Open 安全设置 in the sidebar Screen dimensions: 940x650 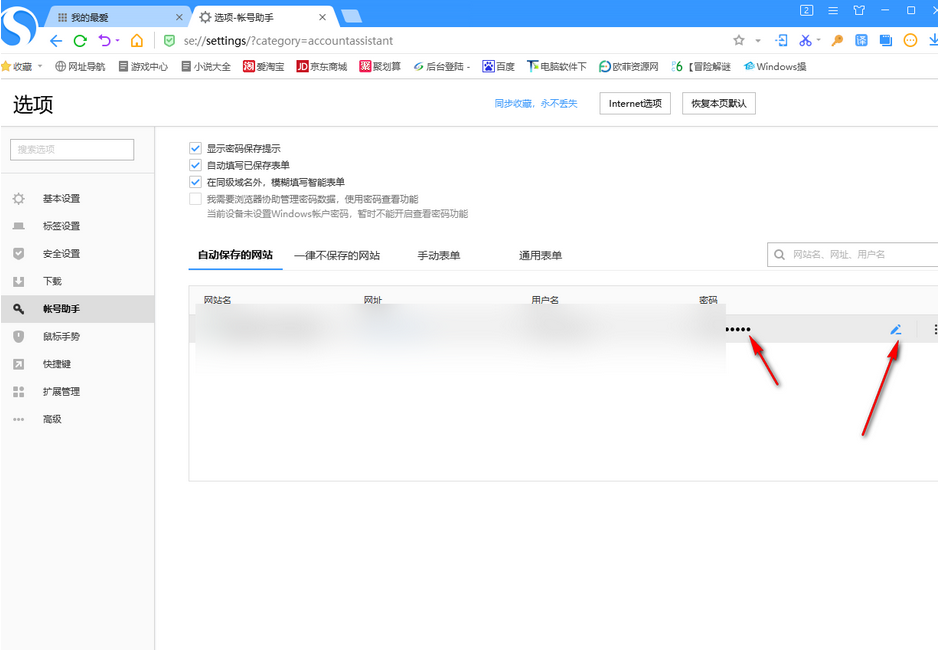61,254
